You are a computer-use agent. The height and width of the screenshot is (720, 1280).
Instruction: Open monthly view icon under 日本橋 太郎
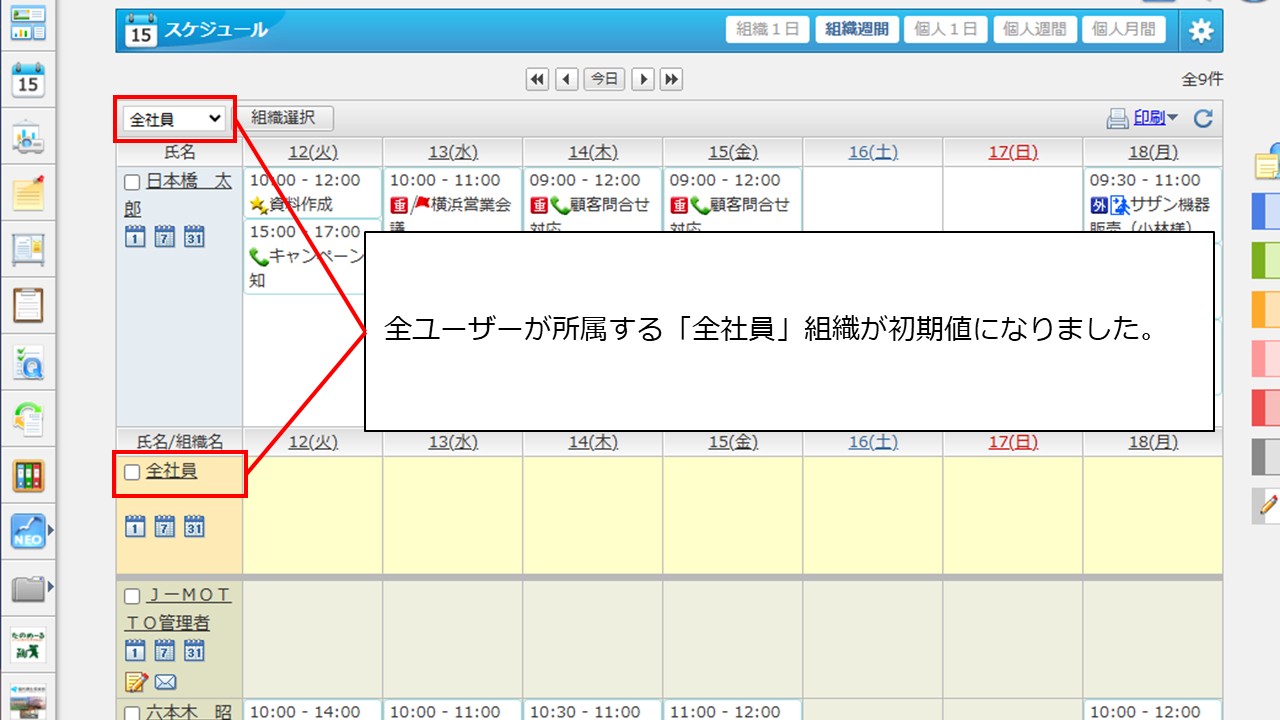(x=194, y=237)
